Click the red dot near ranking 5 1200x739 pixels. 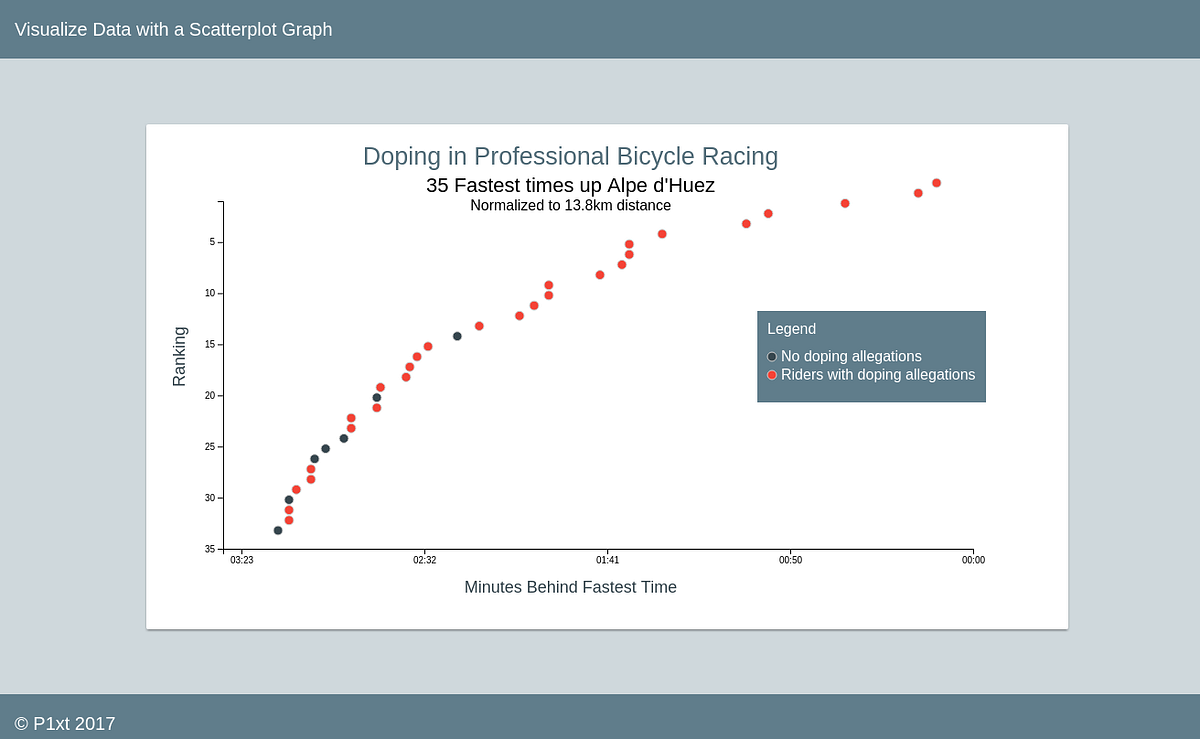(629, 243)
